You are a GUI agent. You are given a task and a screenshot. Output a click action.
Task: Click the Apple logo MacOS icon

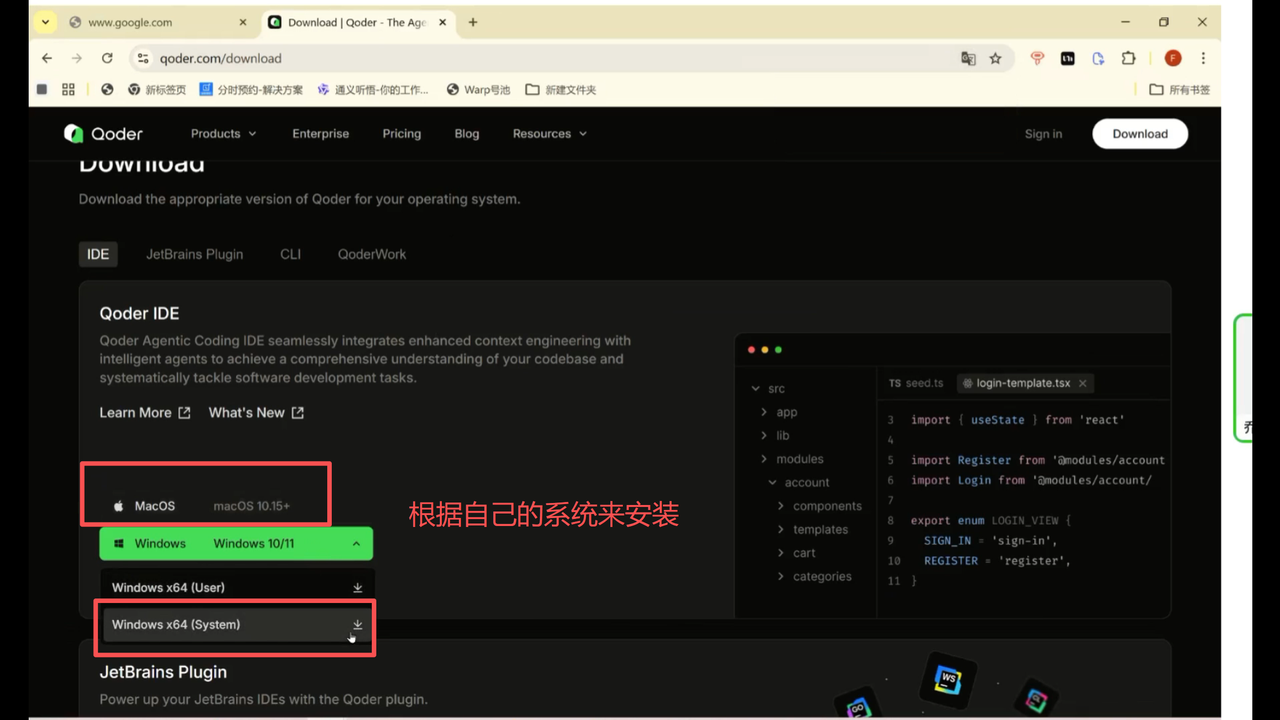point(118,506)
